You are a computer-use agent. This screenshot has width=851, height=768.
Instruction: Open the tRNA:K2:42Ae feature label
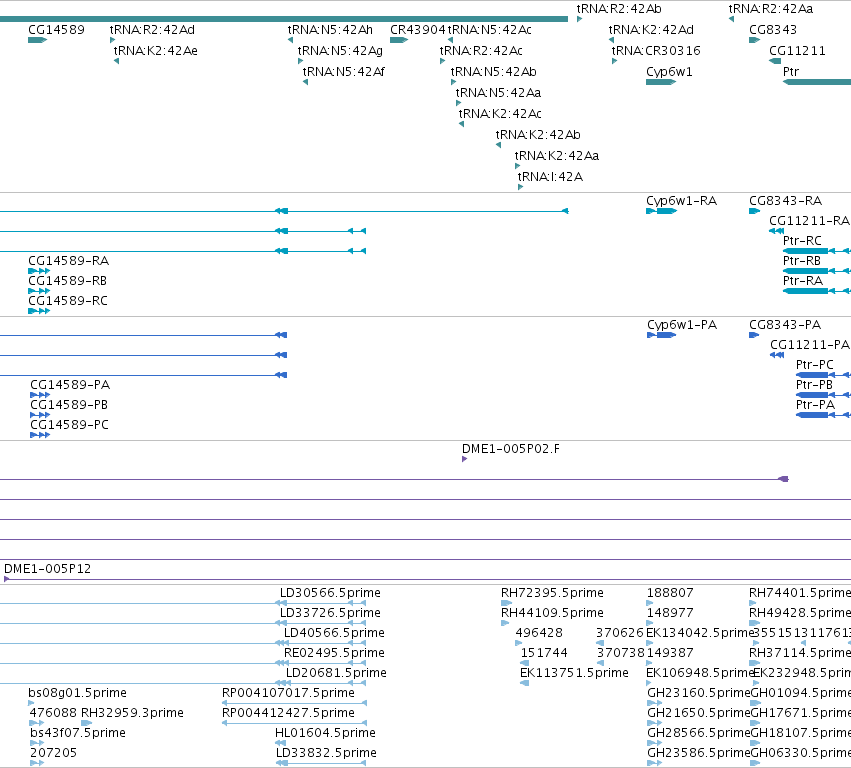156,51
